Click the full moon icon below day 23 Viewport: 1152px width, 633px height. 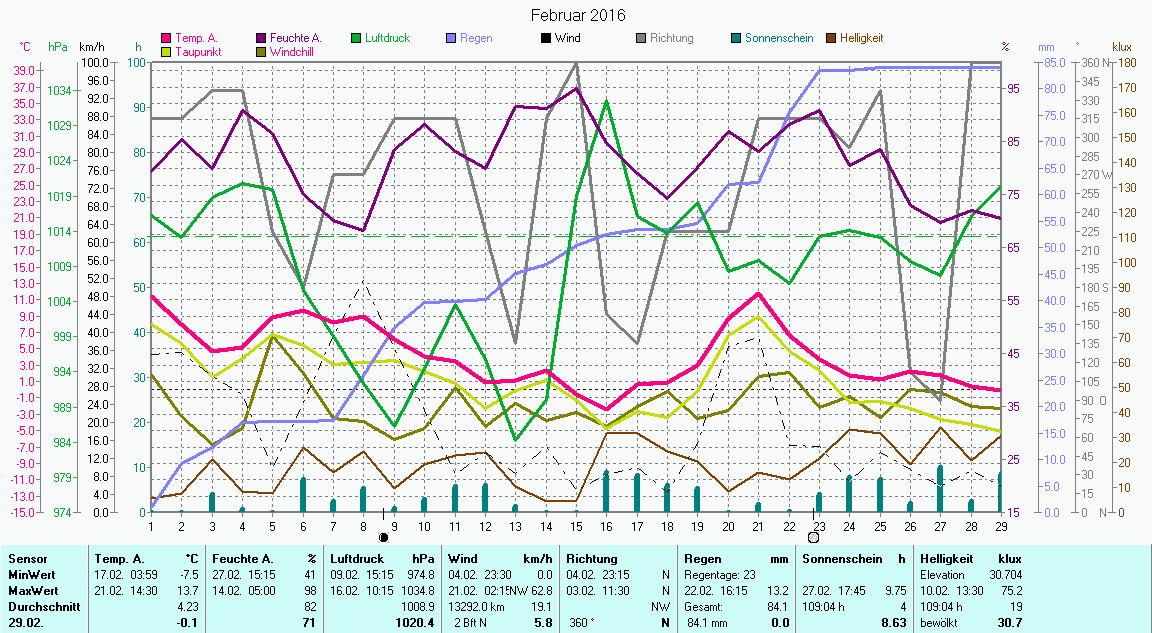point(813,537)
